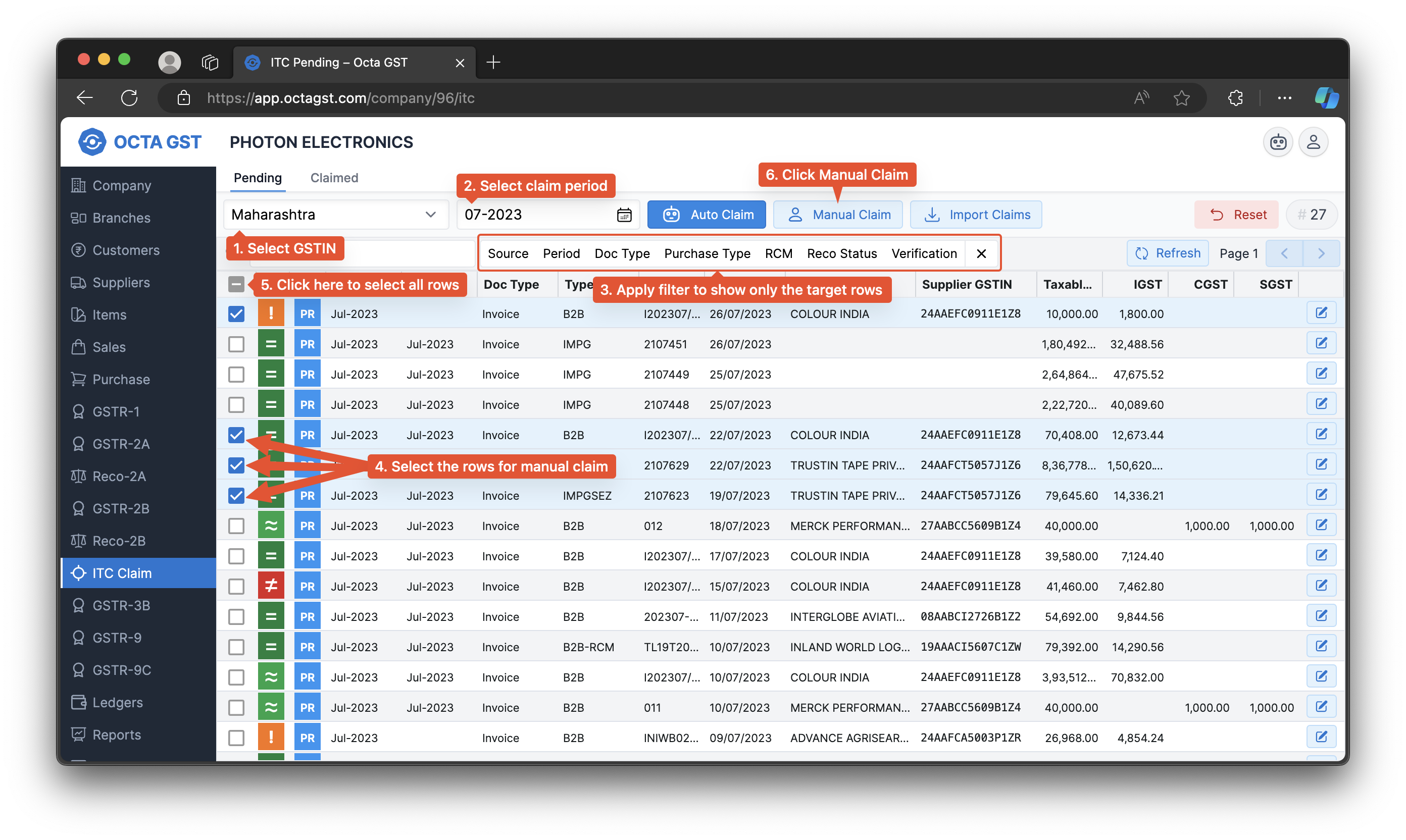Open the Reco Status filter dropdown

point(841,253)
